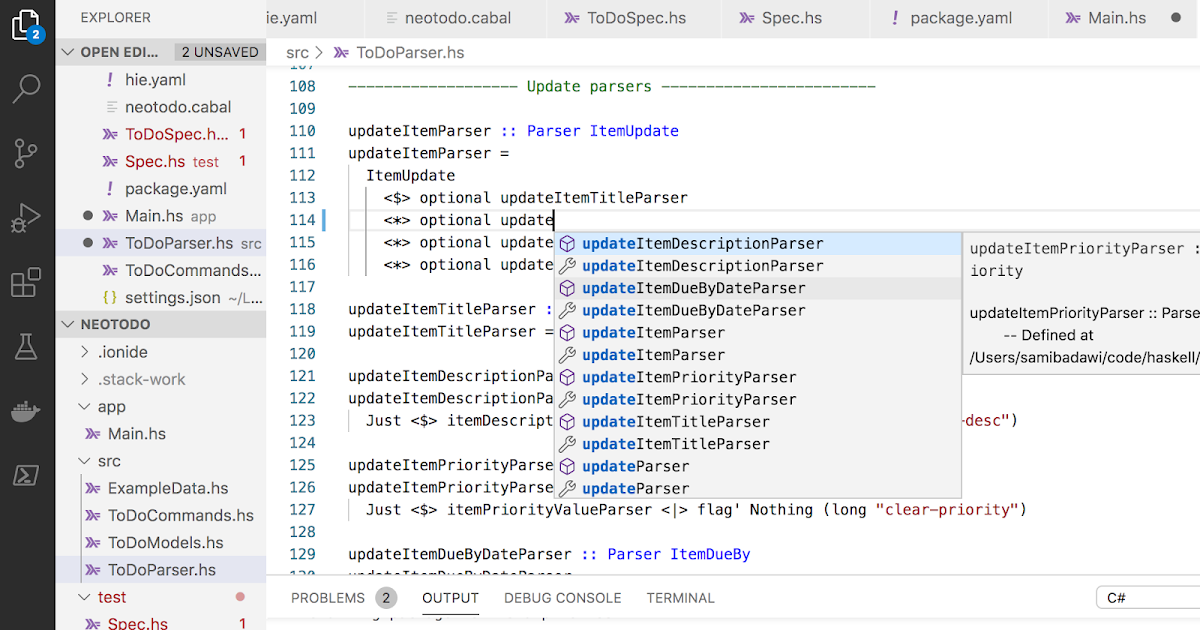Open the Search view in the activity bar
The image size is (1200, 630).
[x=27, y=89]
